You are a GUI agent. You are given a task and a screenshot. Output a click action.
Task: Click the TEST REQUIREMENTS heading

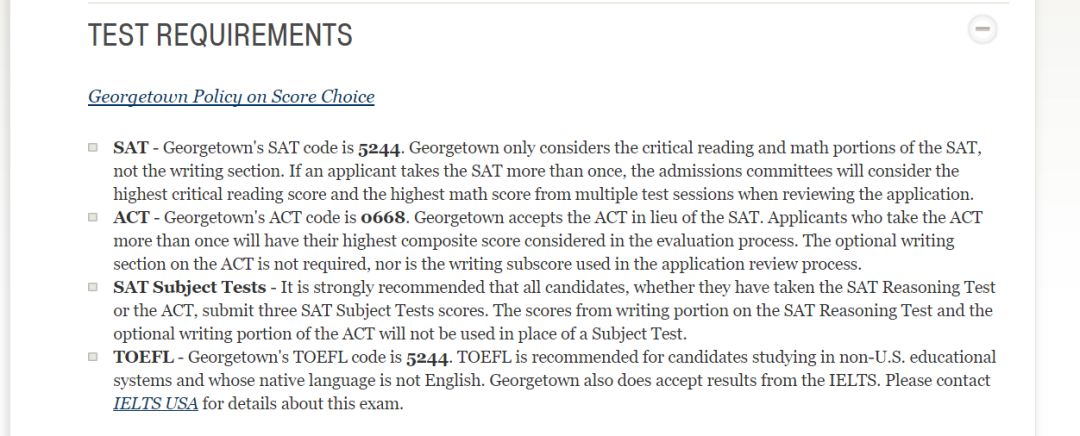(220, 34)
